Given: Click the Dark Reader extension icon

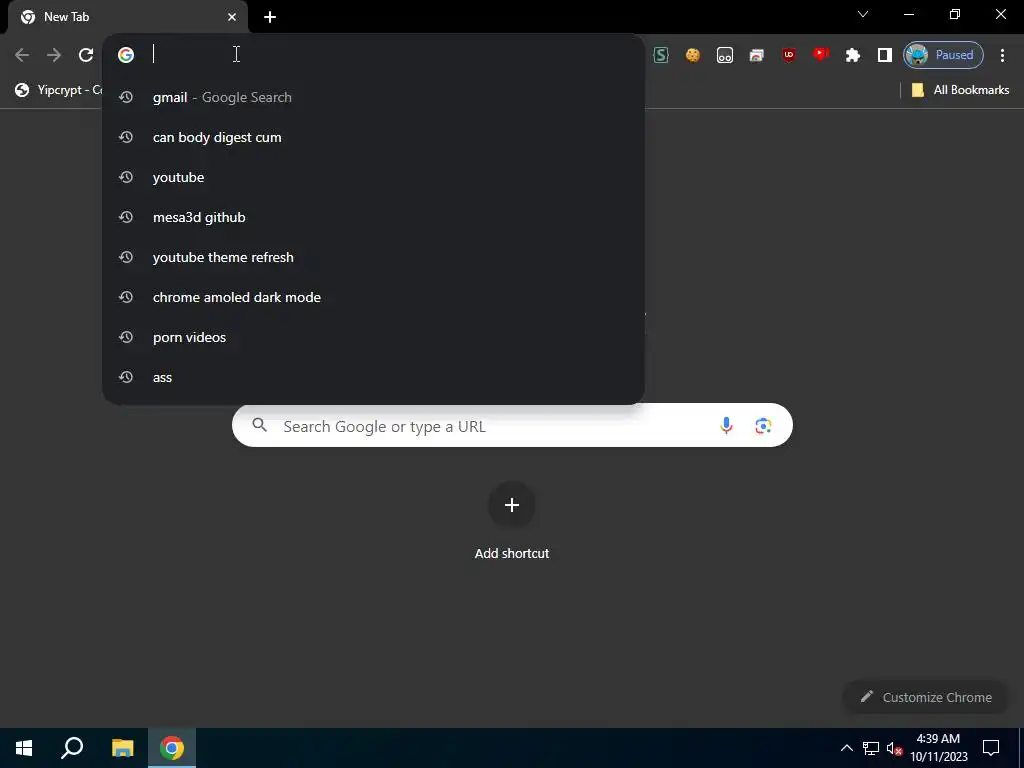Looking at the screenshot, I should (x=725, y=55).
